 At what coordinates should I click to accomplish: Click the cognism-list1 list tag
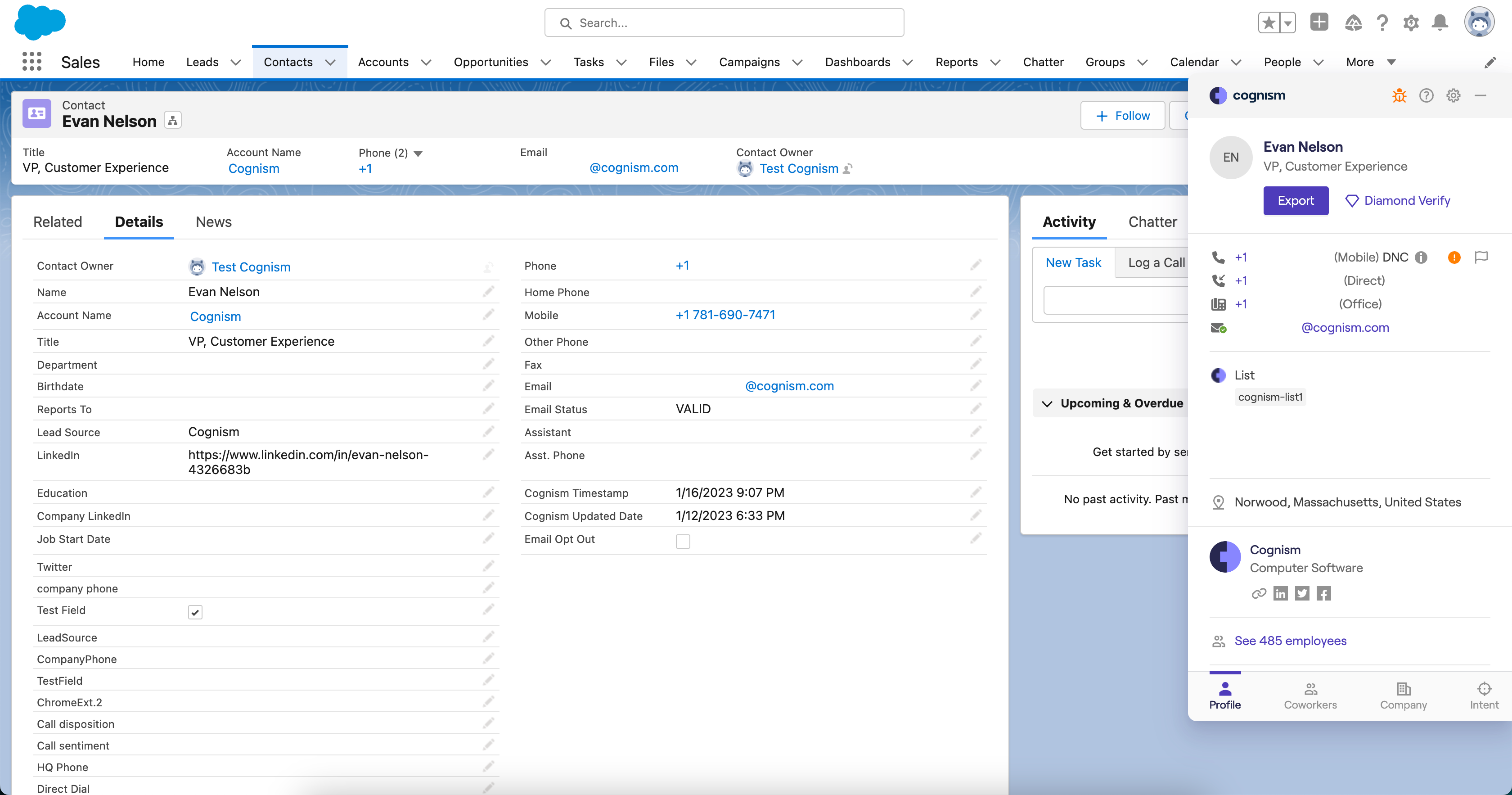pyautogui.click(x=1270, y=397)
